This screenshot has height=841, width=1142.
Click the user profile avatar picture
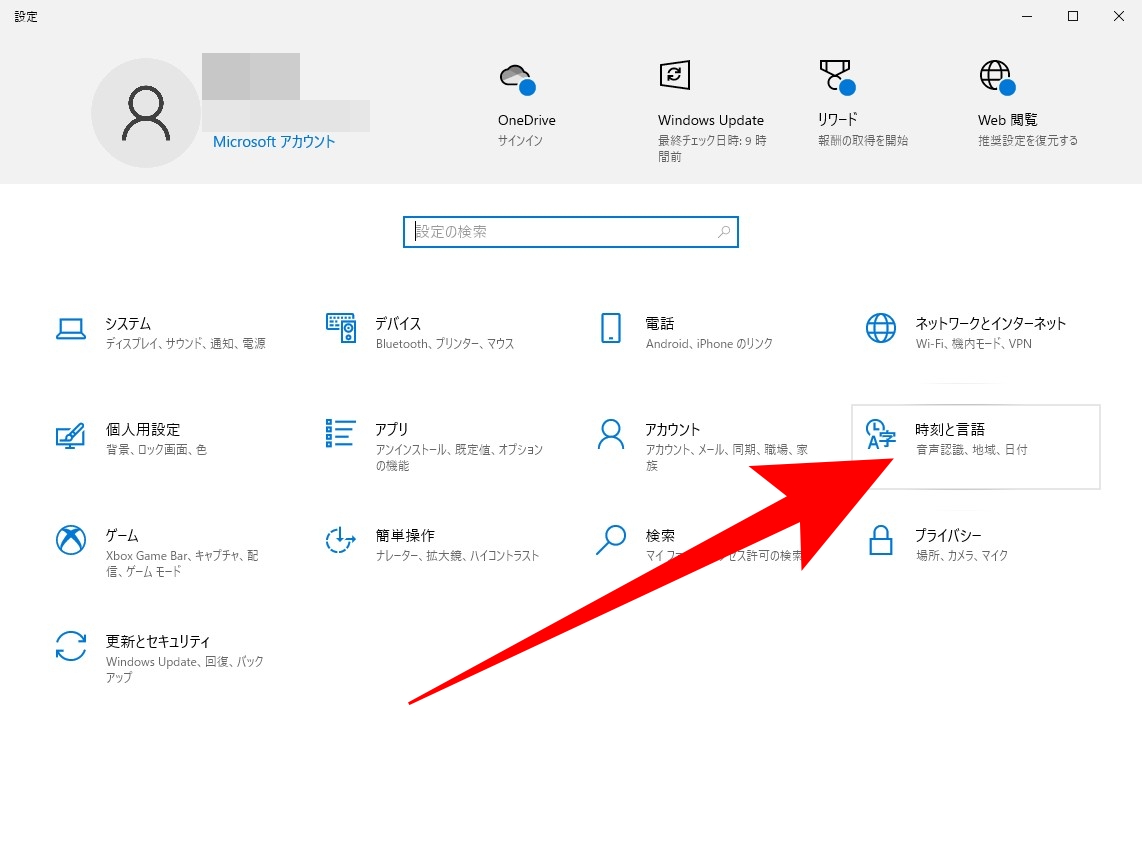(146, 113)
